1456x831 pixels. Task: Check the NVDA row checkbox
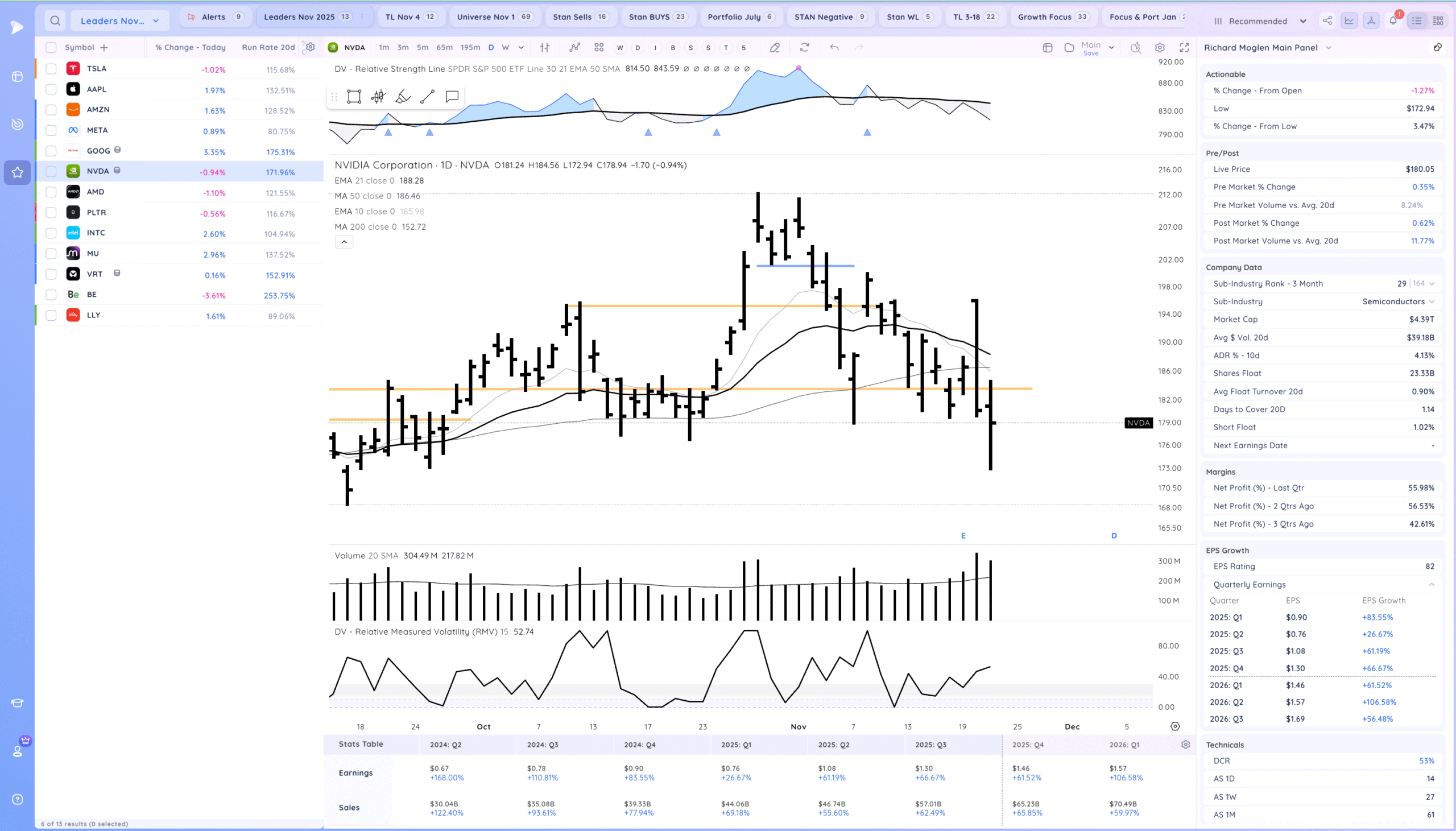pos(51,171)
